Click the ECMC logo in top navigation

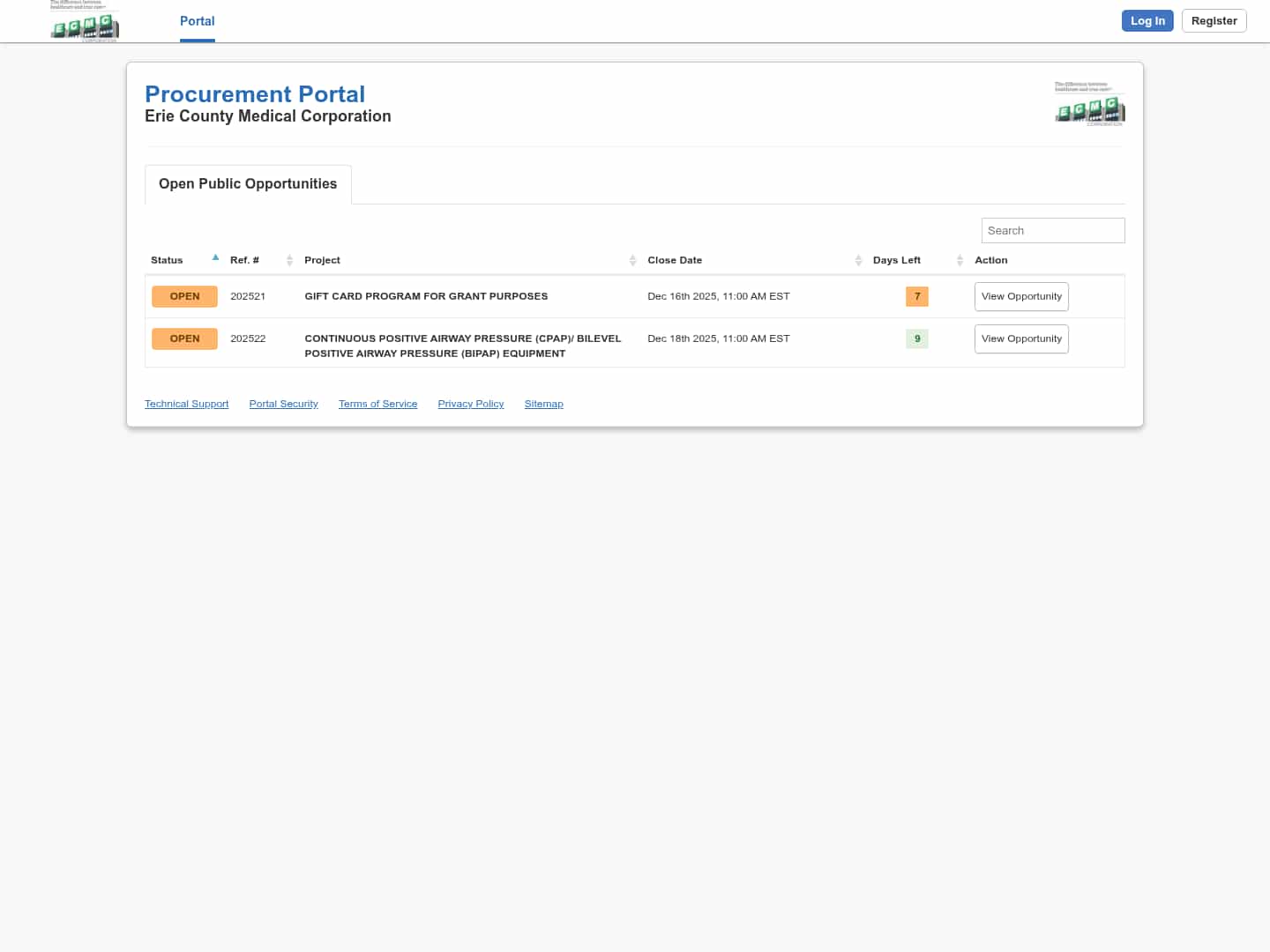pyautogui.click(x=85, y=22)
